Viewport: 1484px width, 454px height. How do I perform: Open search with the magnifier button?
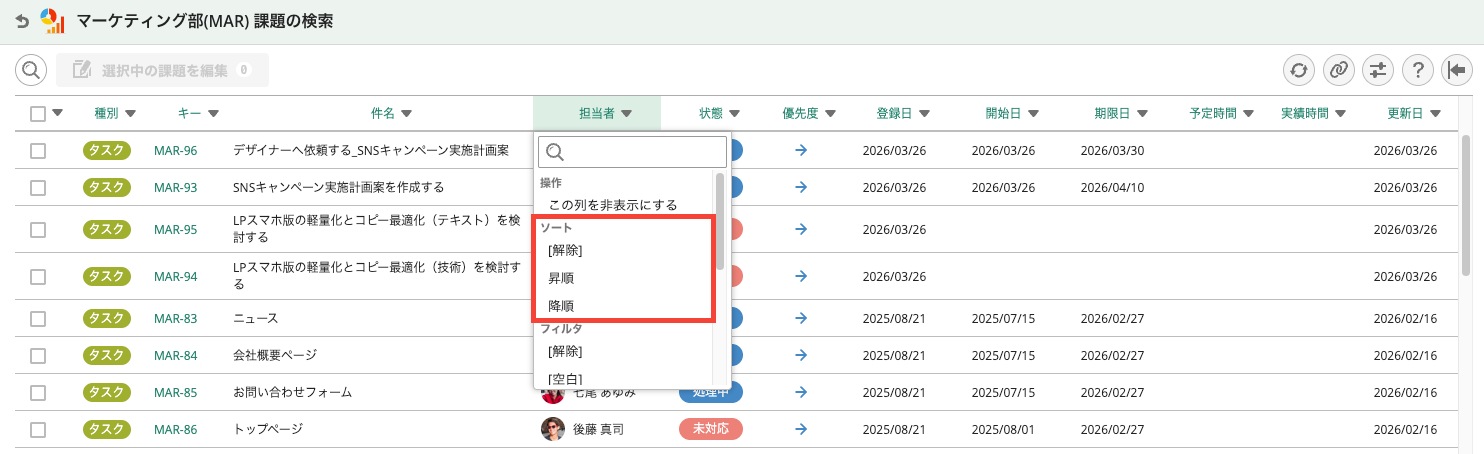31,70
